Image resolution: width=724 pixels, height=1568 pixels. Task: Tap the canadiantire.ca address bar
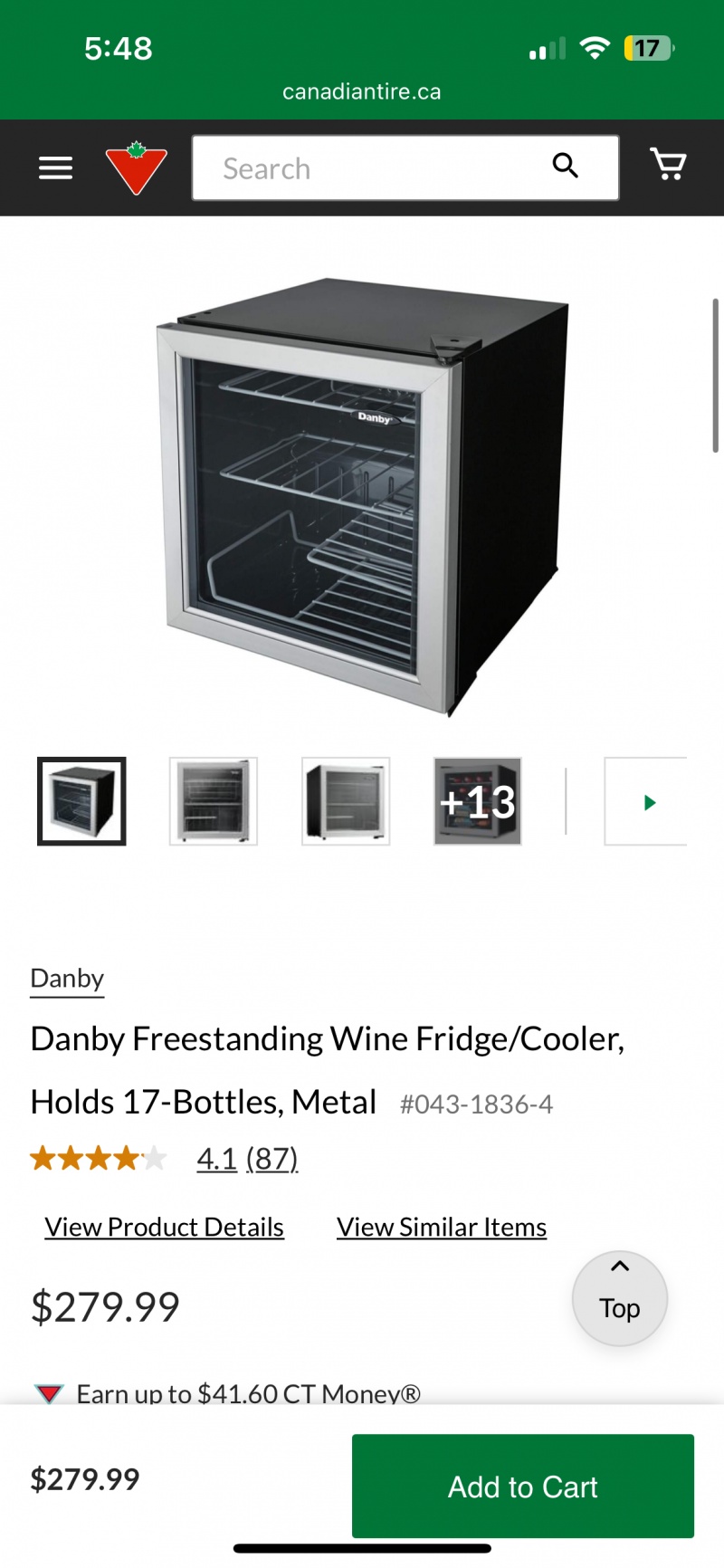(x=362, y=91)
